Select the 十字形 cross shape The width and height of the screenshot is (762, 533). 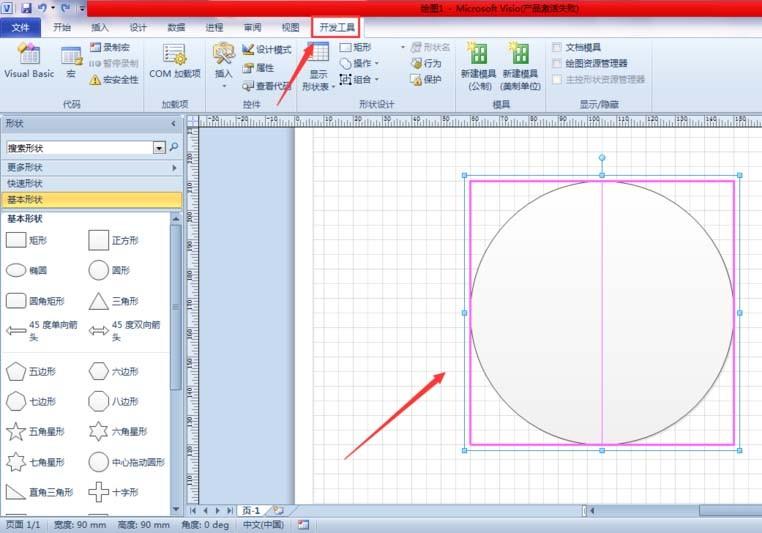(x=114, y=492)
